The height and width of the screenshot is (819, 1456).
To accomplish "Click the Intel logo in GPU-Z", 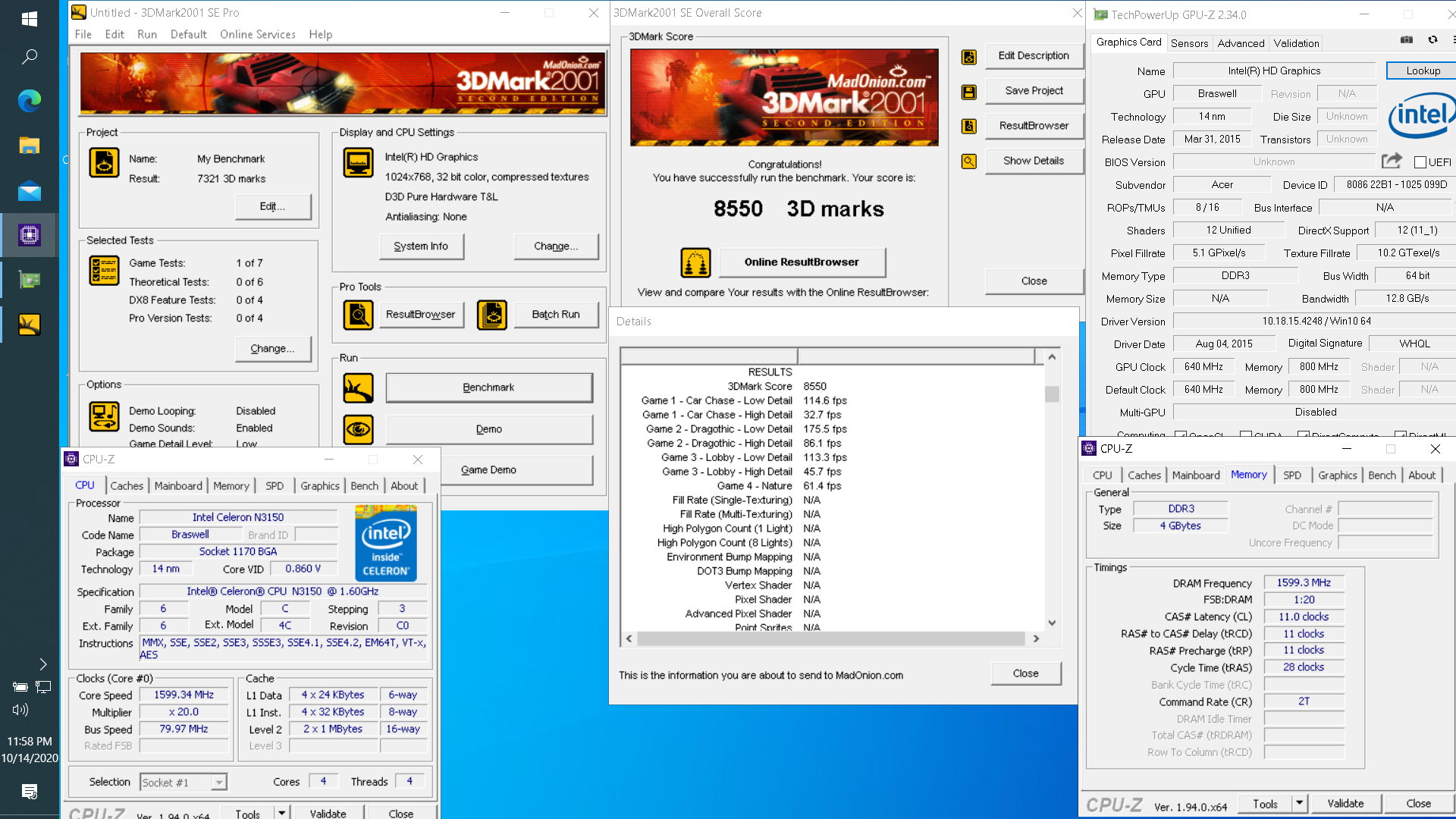I will point(1421,115).
